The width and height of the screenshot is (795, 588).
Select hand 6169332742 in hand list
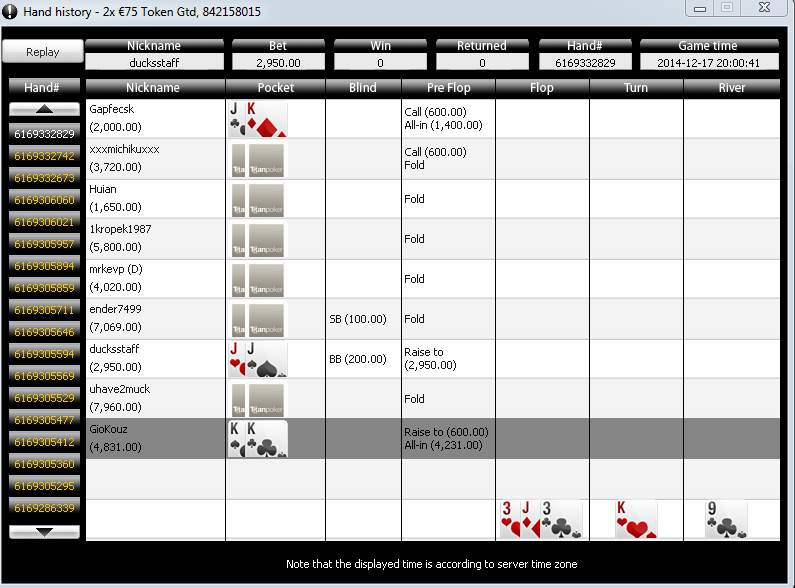44,156
